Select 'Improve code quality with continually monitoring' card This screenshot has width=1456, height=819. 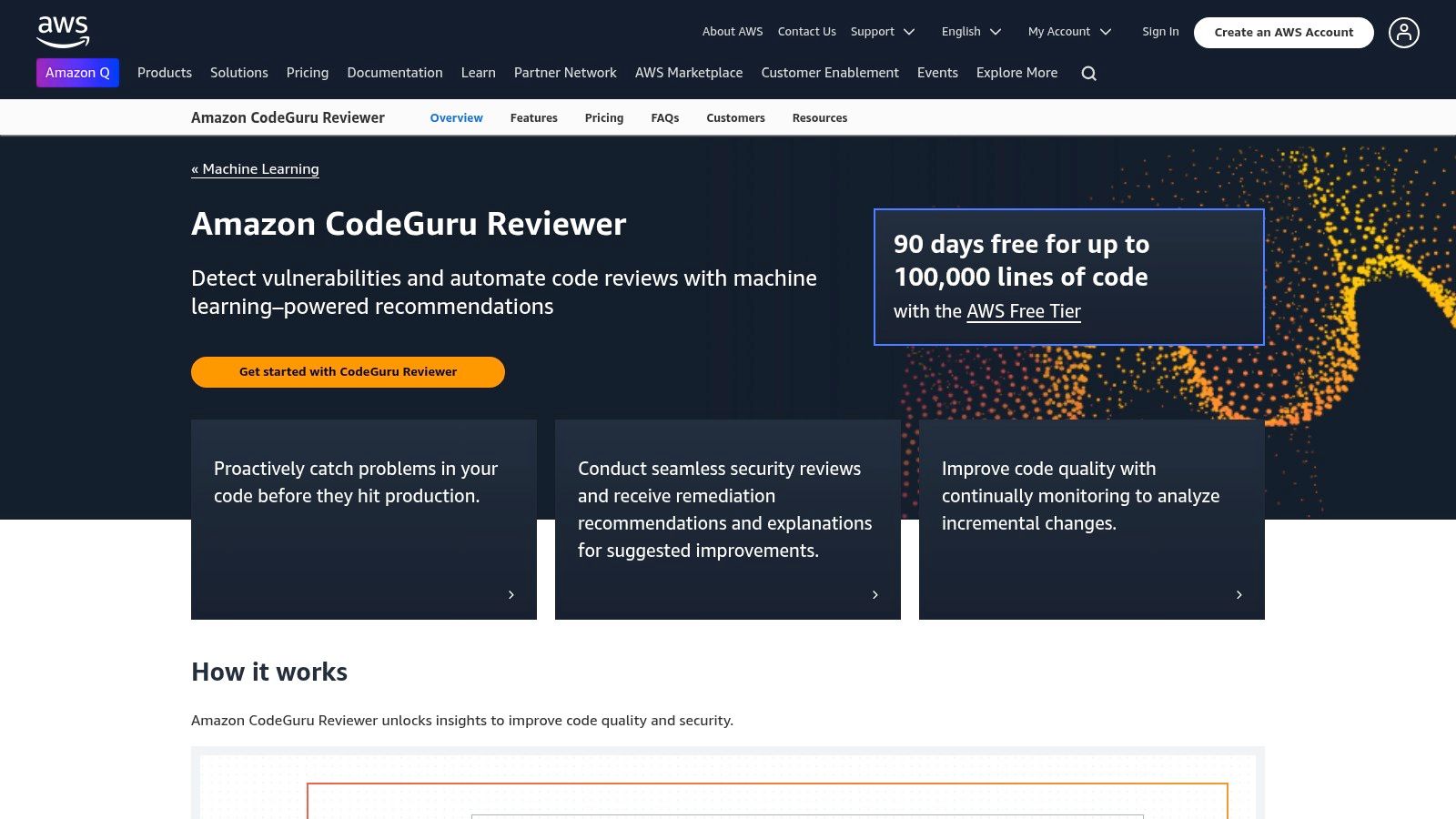(x=1092, y=520)
